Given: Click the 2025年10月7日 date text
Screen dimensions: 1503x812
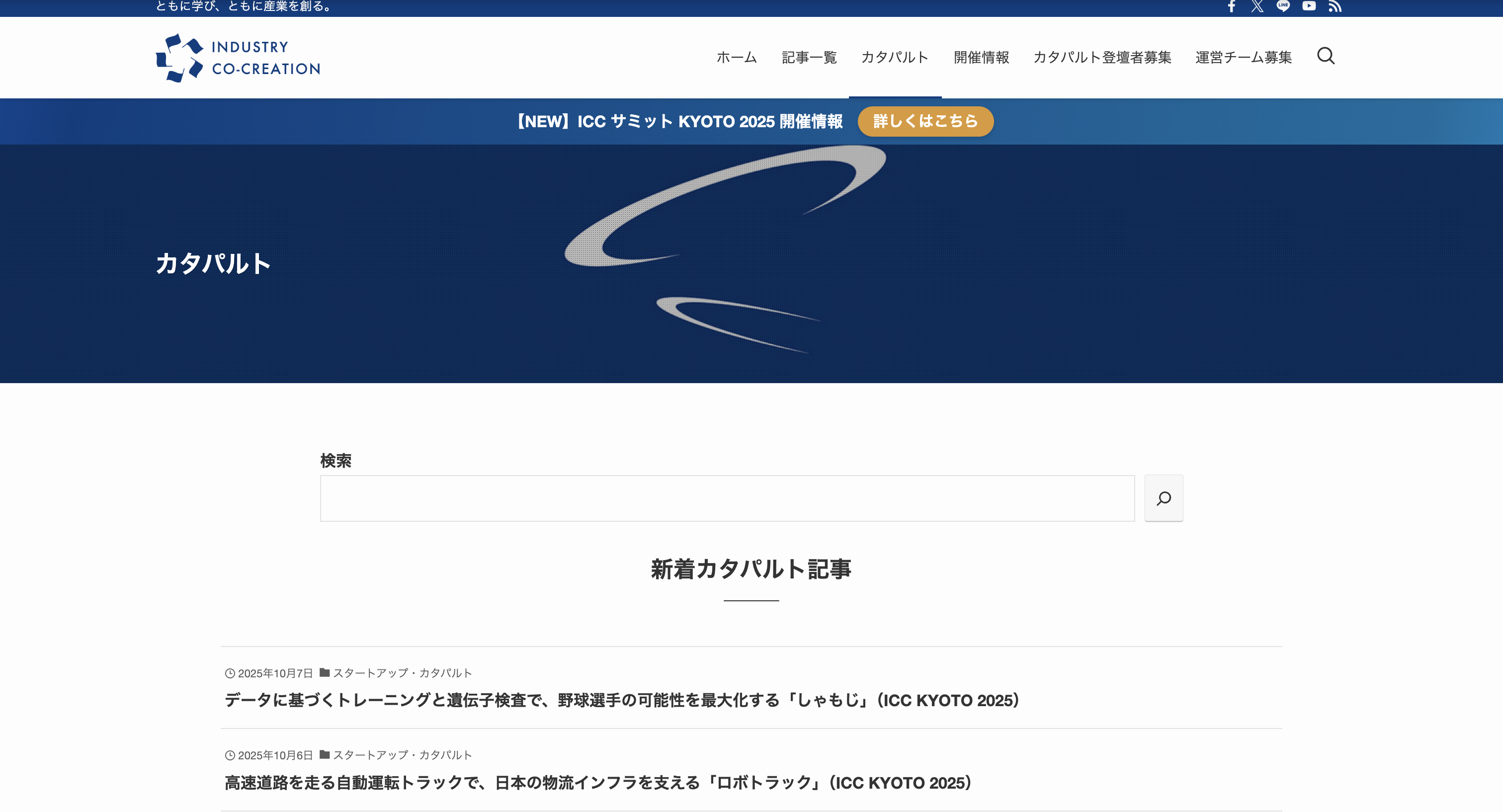Looking at the screenshot, I should 275,673.
